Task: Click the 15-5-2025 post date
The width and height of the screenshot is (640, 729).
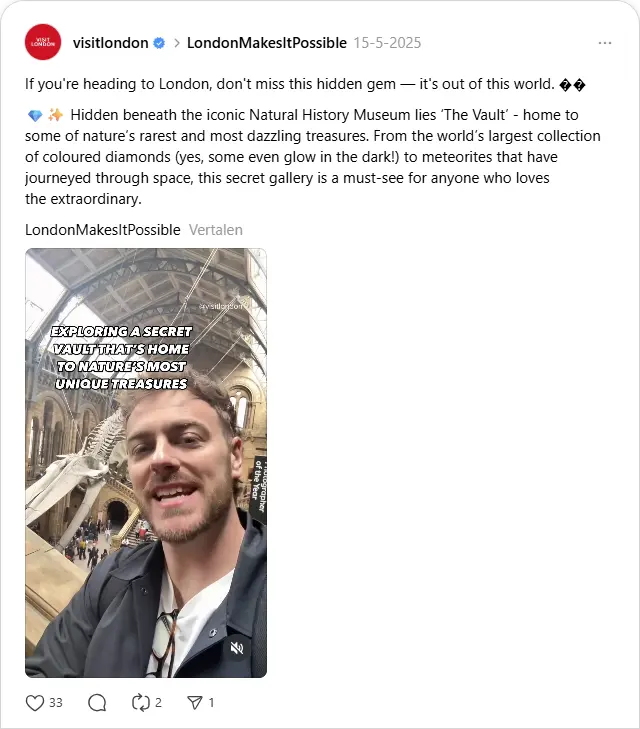Action: [387, 43]
